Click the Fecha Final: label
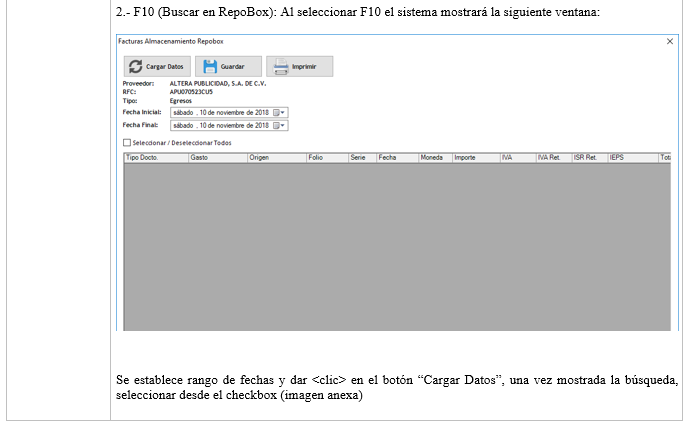The height and width of the screenshot is (428, 690). pos(140,125)
